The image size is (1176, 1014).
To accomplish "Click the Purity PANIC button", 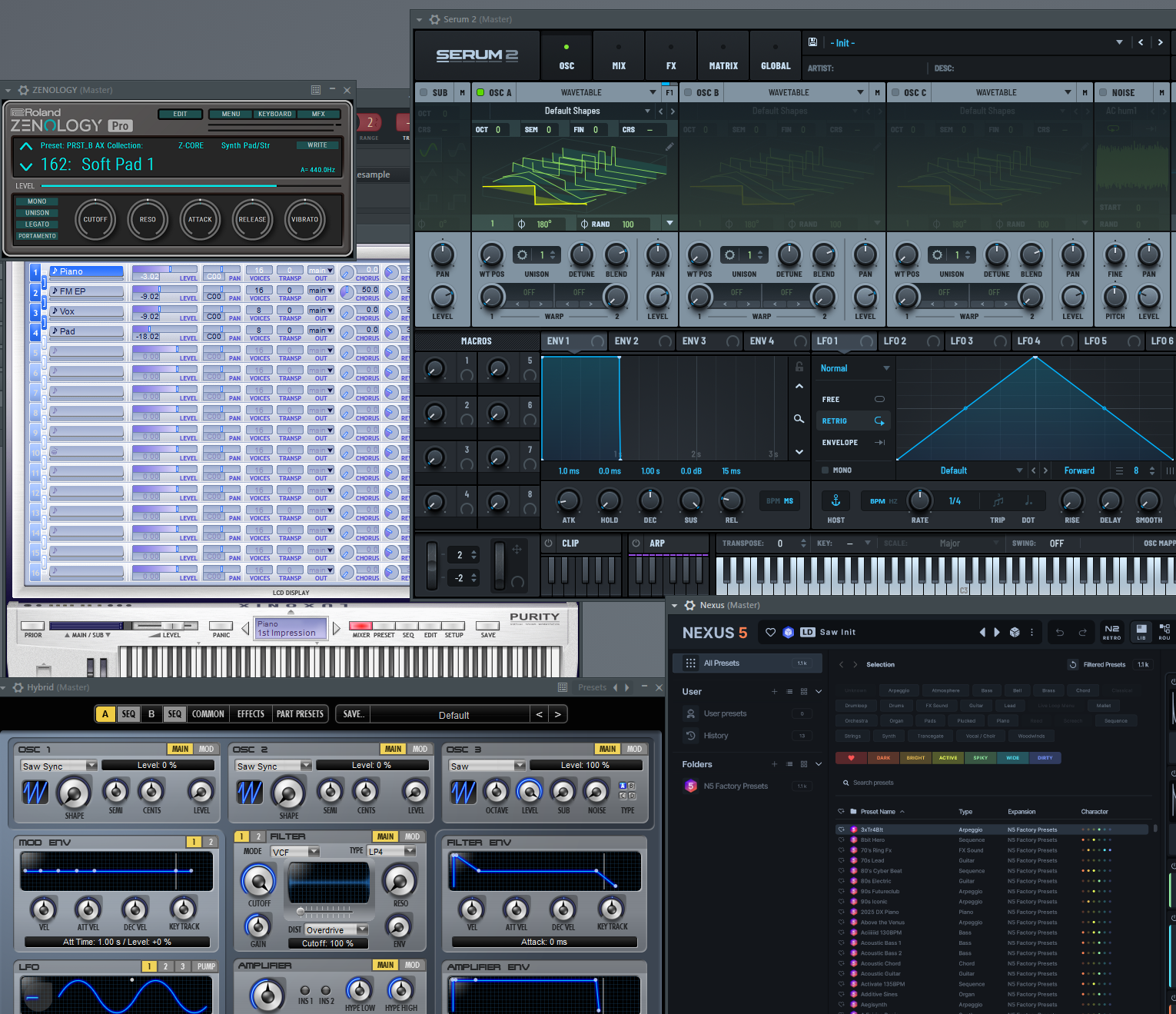I will pyautogui.click(x=221, y=626).
